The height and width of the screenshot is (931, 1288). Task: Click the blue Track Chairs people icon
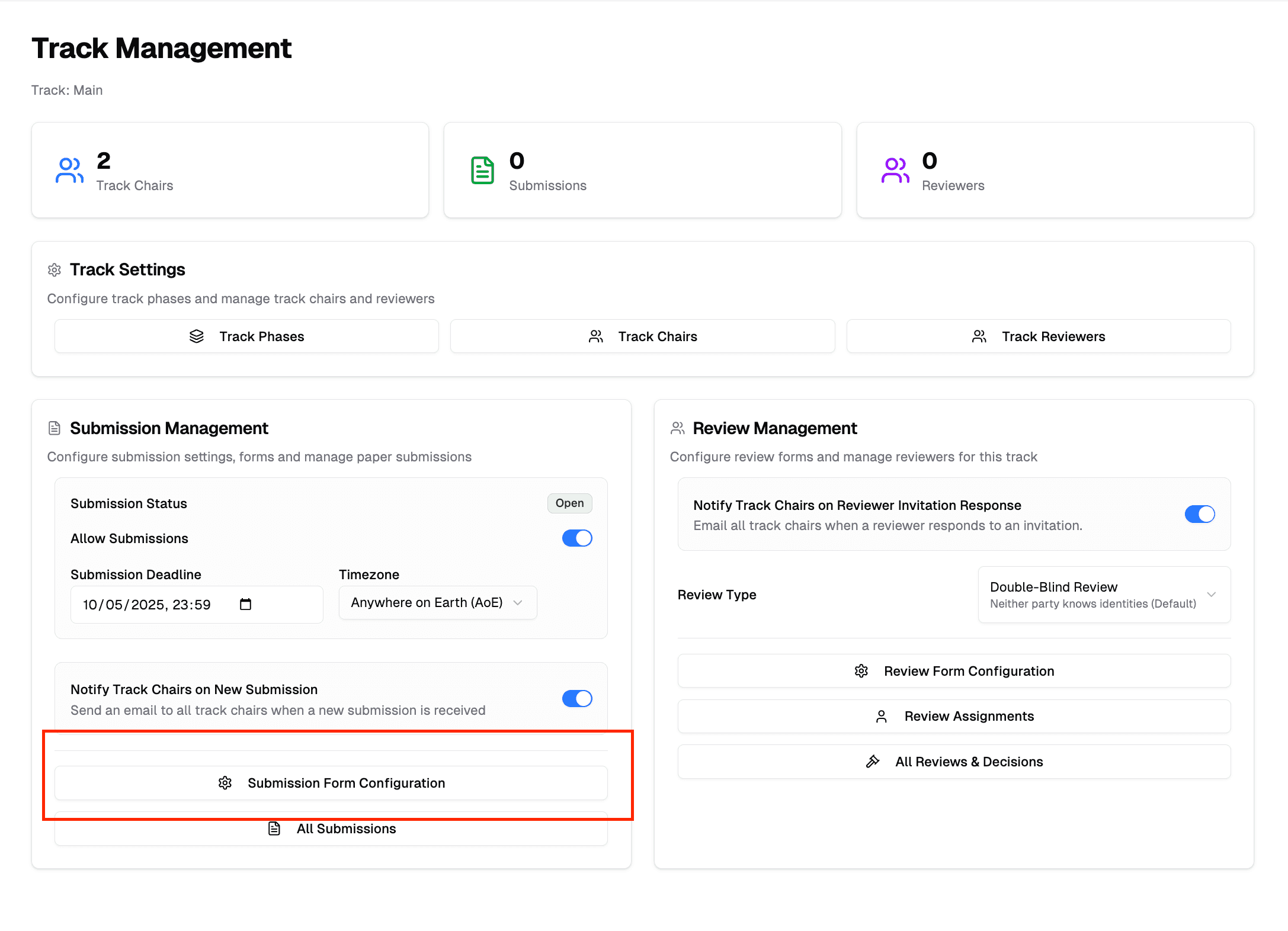pos(69,171)
